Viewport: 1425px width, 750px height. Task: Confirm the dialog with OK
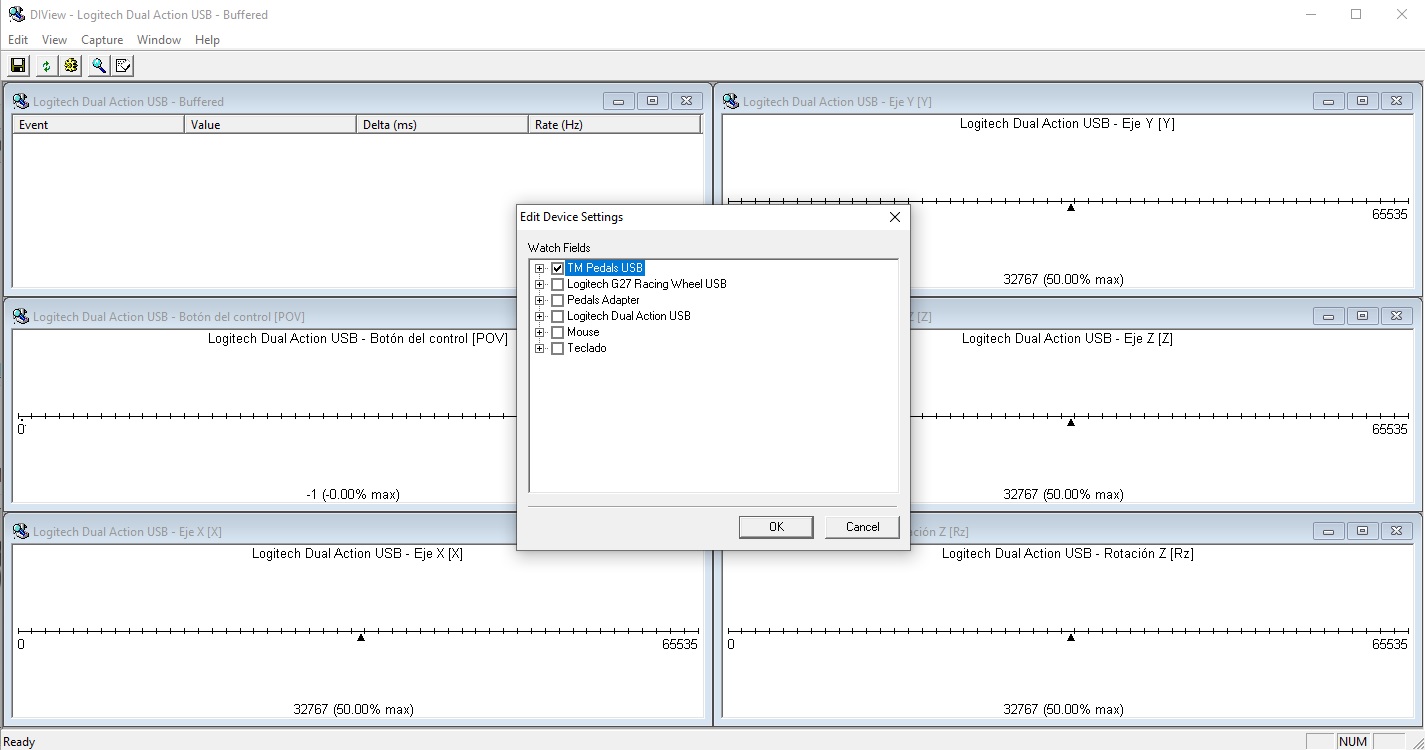click(x=776, y=527)
